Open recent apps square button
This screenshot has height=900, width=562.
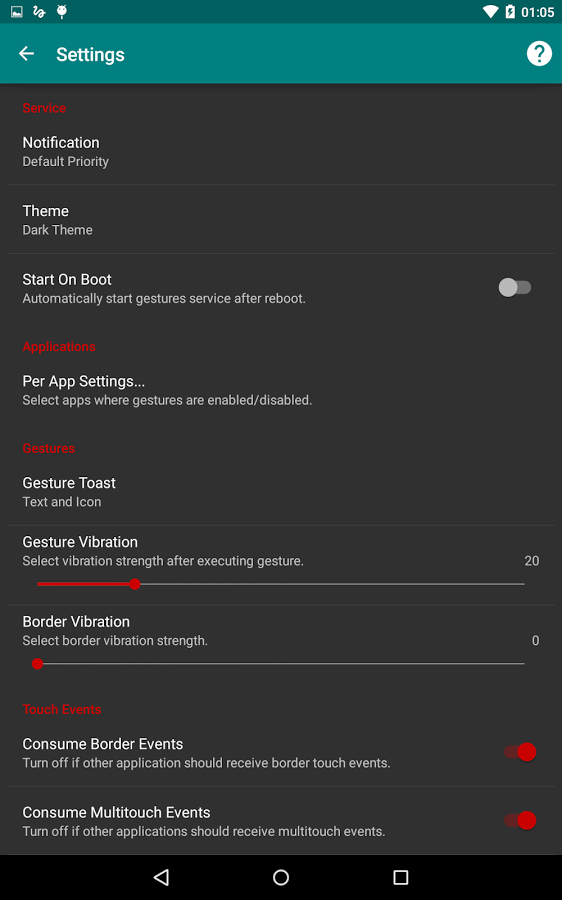click(401, 877)
